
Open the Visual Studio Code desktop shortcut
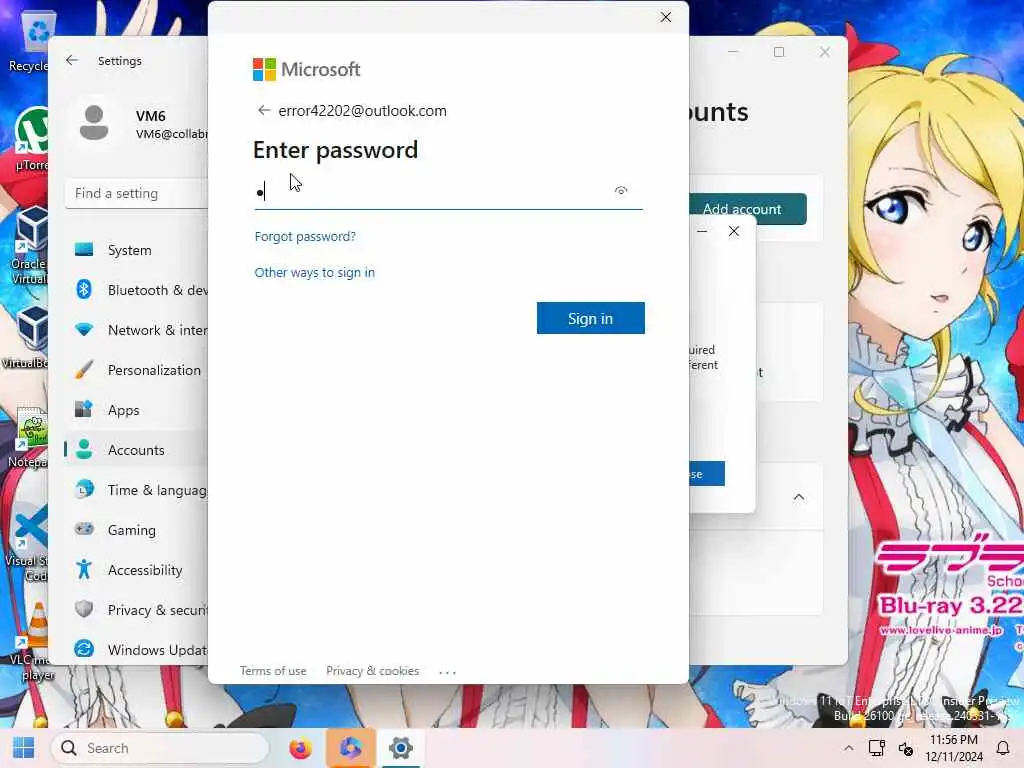coord(27,542)
